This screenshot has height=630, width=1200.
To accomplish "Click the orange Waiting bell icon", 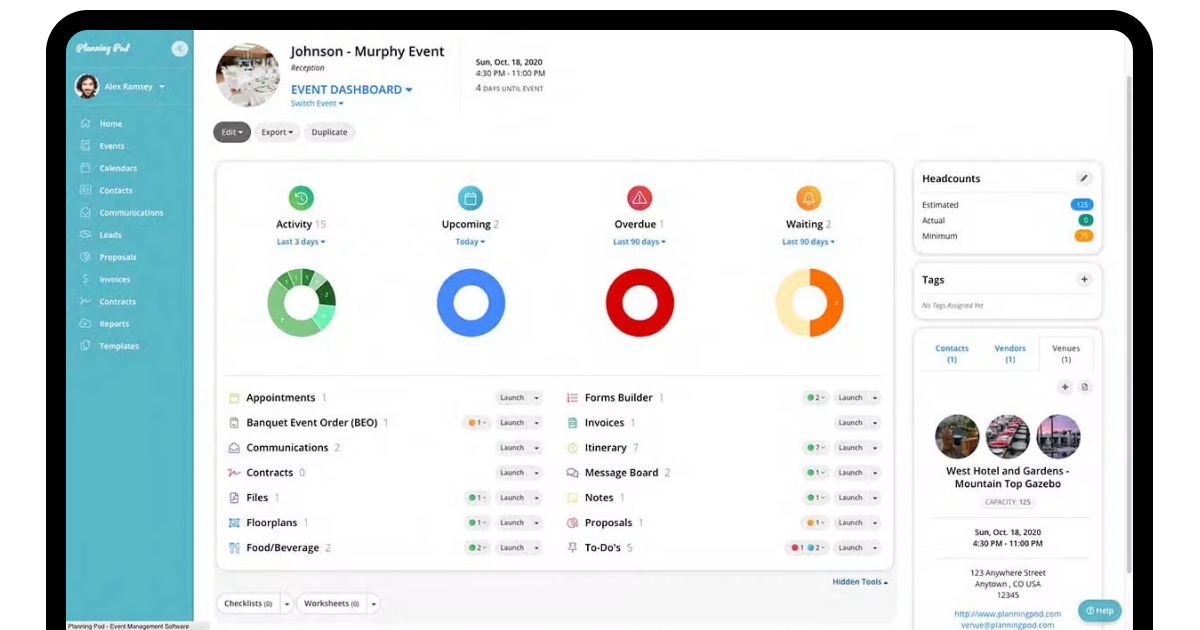I will pos(808,197).
